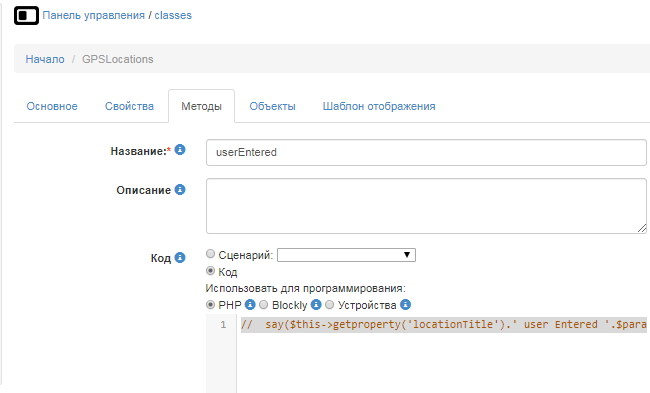Viewport: 650px width, 393px height.
Task: Select the Сценарий radio button
Action: pyautogui.click(x=211, y=254)
